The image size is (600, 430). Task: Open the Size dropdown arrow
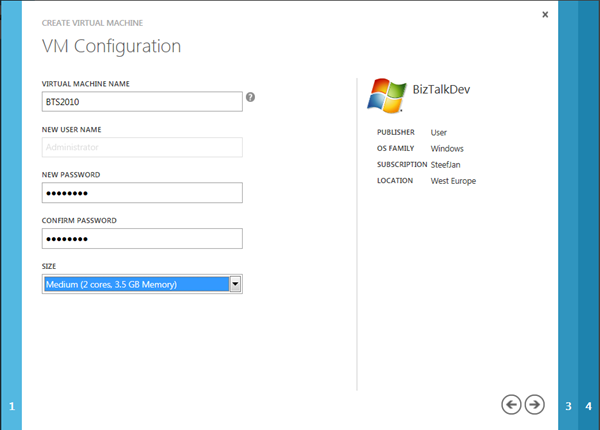point(236,285)
